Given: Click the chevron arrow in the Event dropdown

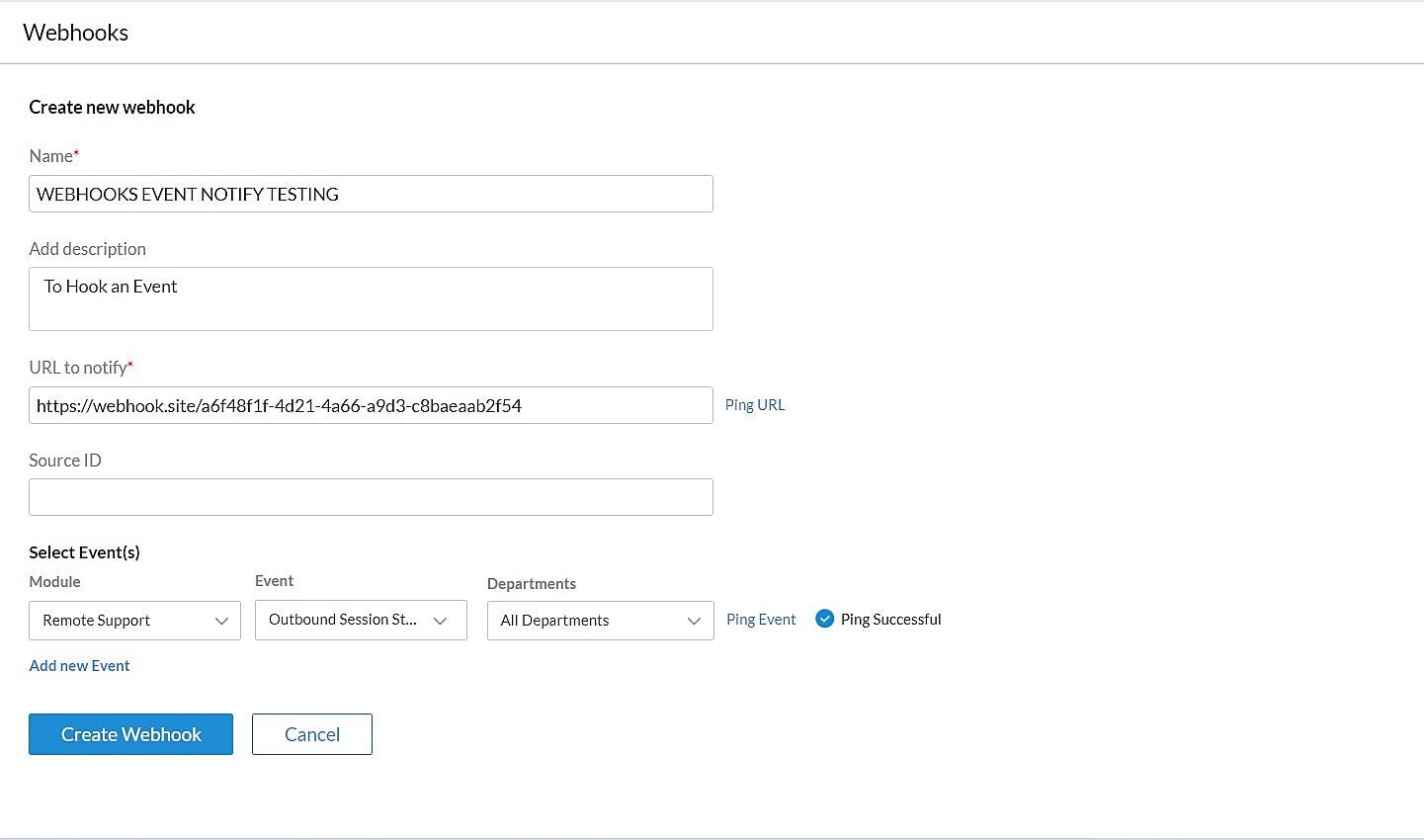Looking at the screenshot, I should click(x=441, y=621).
